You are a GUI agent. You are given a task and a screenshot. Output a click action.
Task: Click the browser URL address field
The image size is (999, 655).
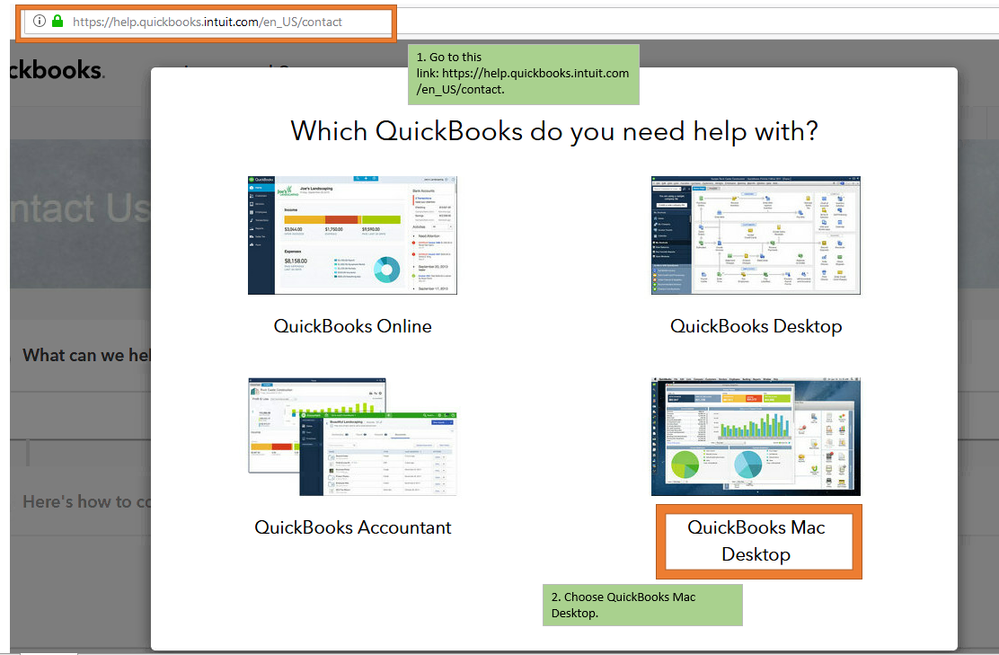[208, 22]
